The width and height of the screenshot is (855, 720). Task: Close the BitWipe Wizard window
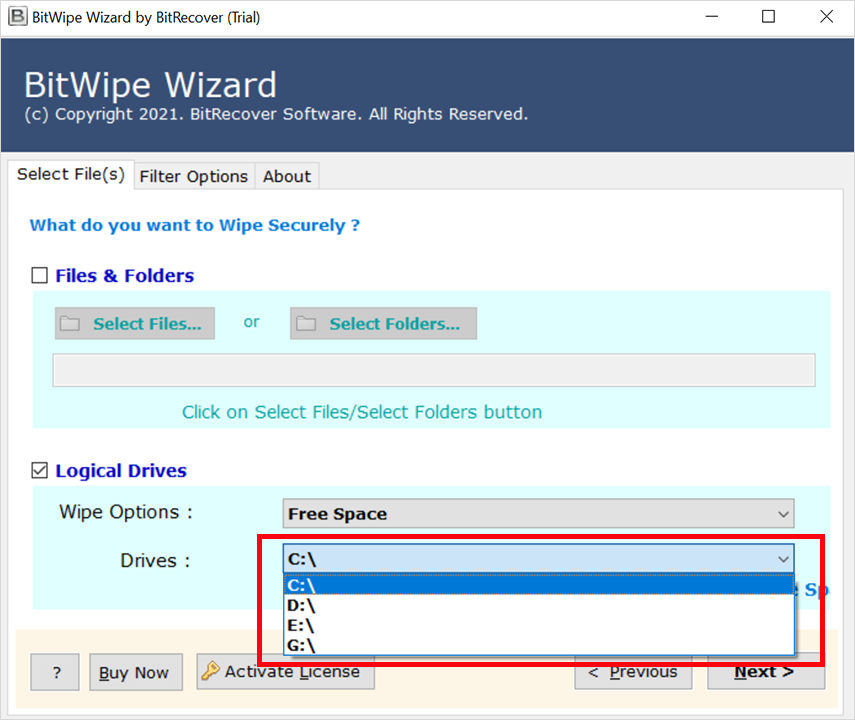pos(826,16)
